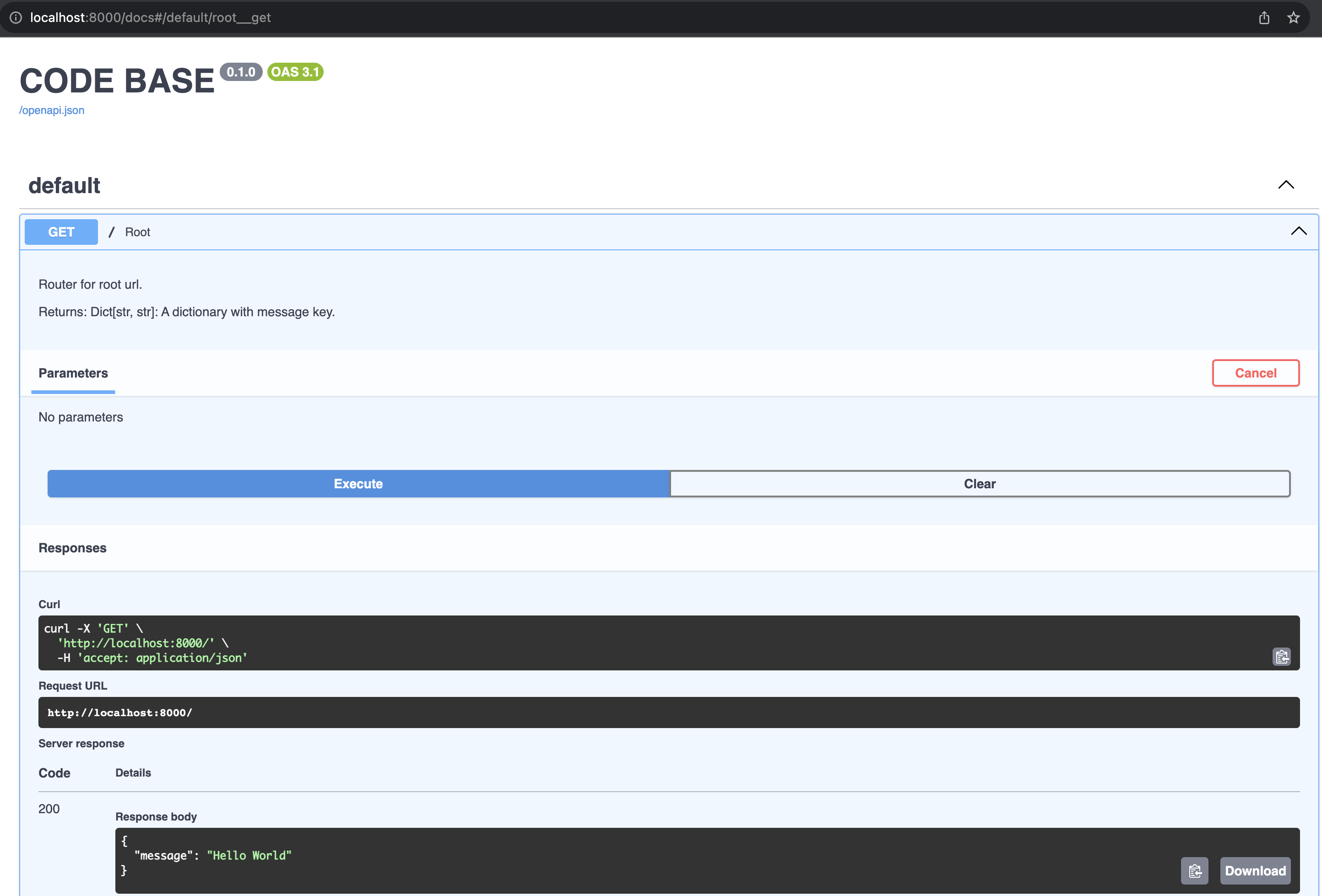
Task: Open the /openapi.json link
Action: [52, 110]
